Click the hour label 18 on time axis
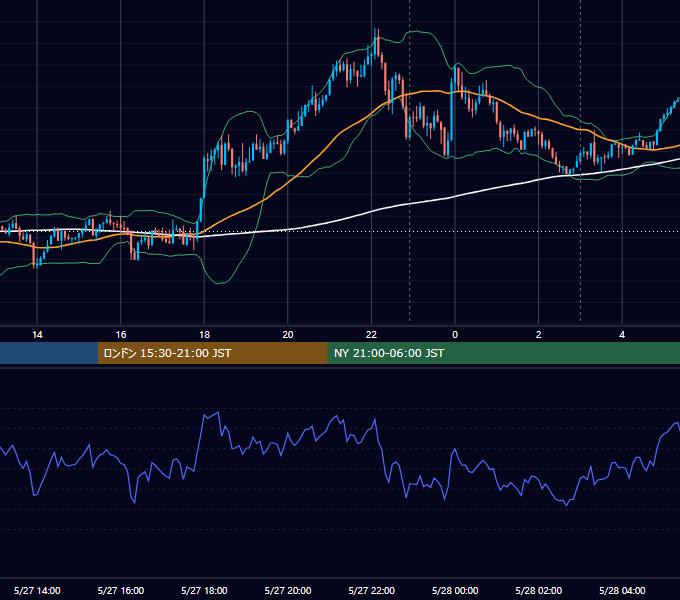 204,335
